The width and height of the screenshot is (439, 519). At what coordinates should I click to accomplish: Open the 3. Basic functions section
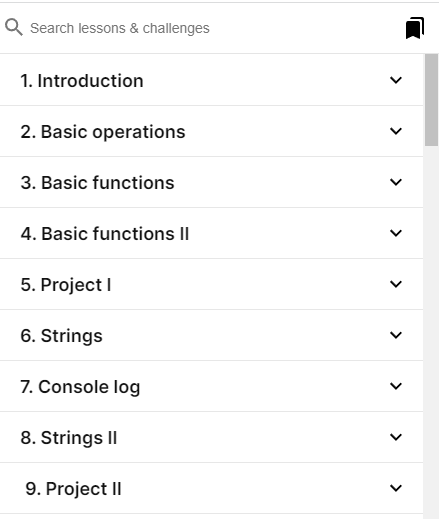(x=211, y=182)
